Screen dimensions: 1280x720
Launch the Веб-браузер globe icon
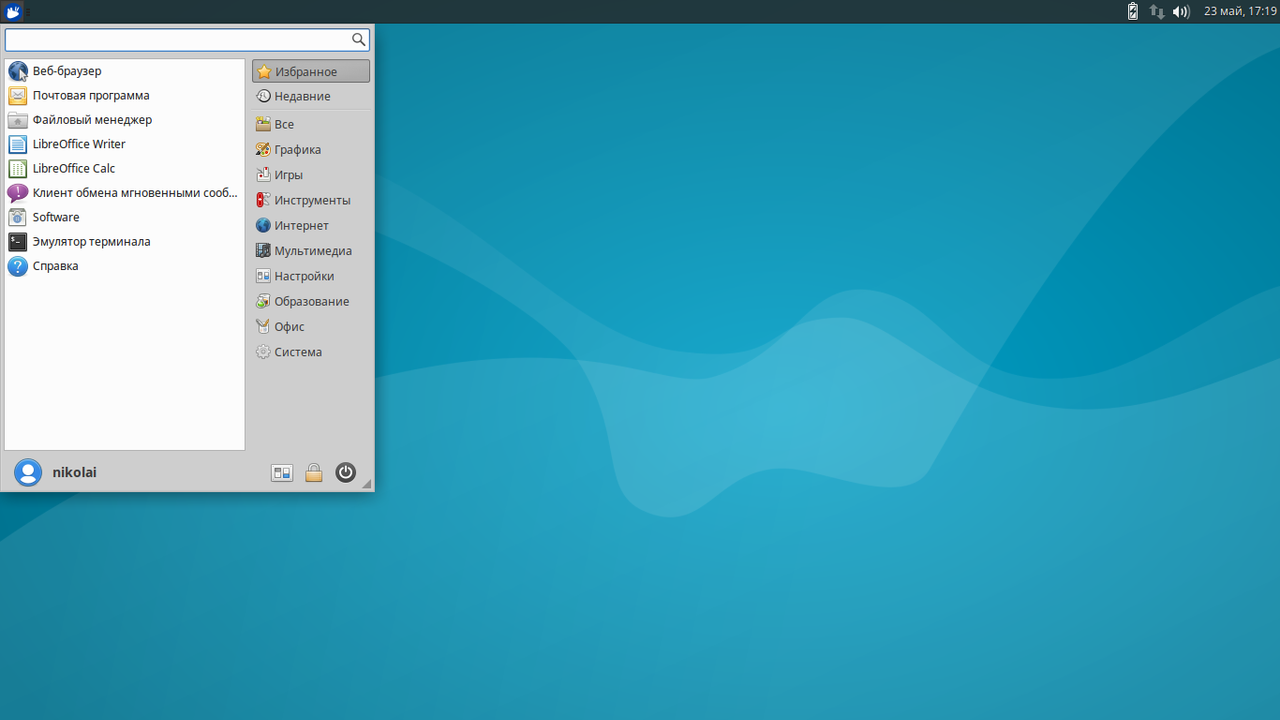[x=17, y=71]
